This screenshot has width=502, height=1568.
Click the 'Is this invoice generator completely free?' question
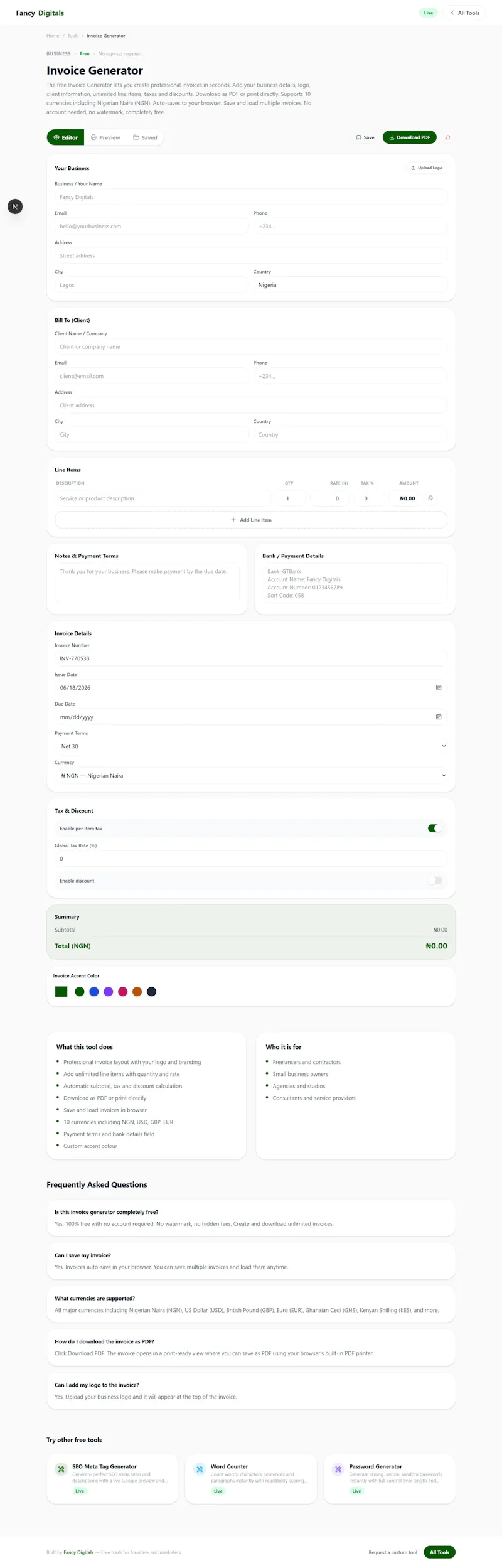click(x=106, y=1212)
